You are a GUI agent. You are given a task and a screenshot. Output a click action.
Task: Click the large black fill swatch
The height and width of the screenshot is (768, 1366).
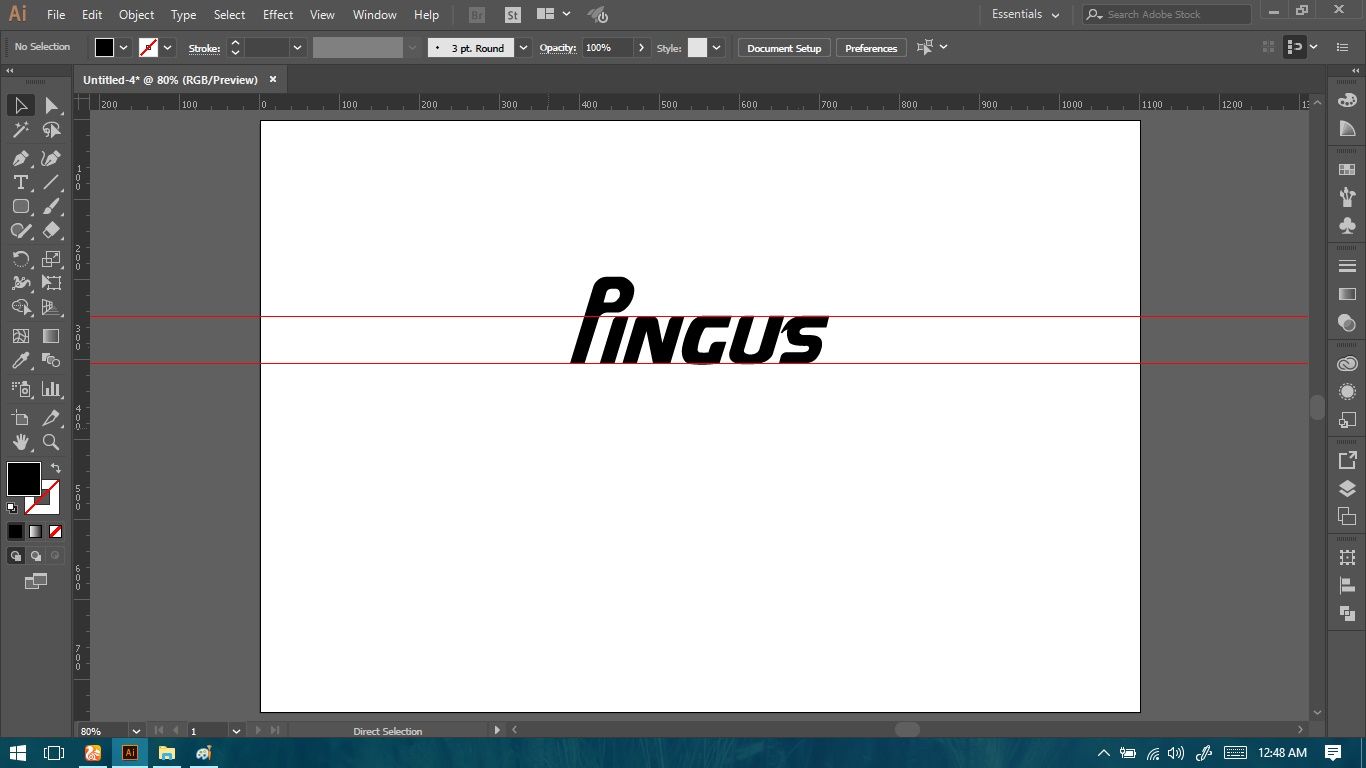pyautogui.click(x=24, y=479)
